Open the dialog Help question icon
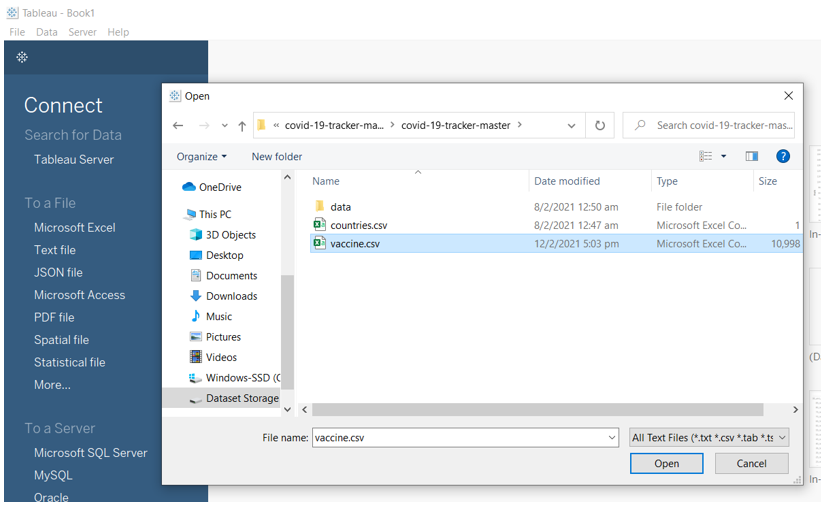The height and width of the screenshot is (511, 830). click(x=783, y=157)
